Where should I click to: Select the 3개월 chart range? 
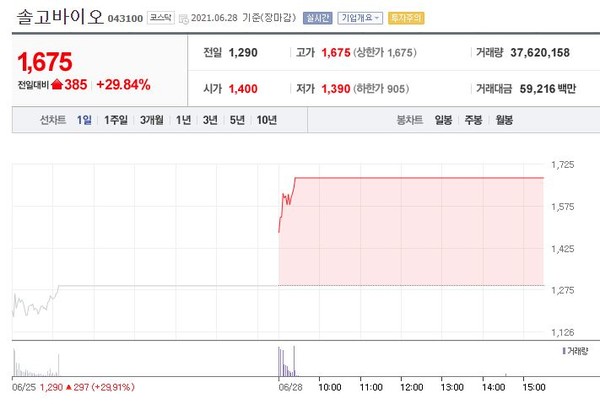(x=152, y=120)
